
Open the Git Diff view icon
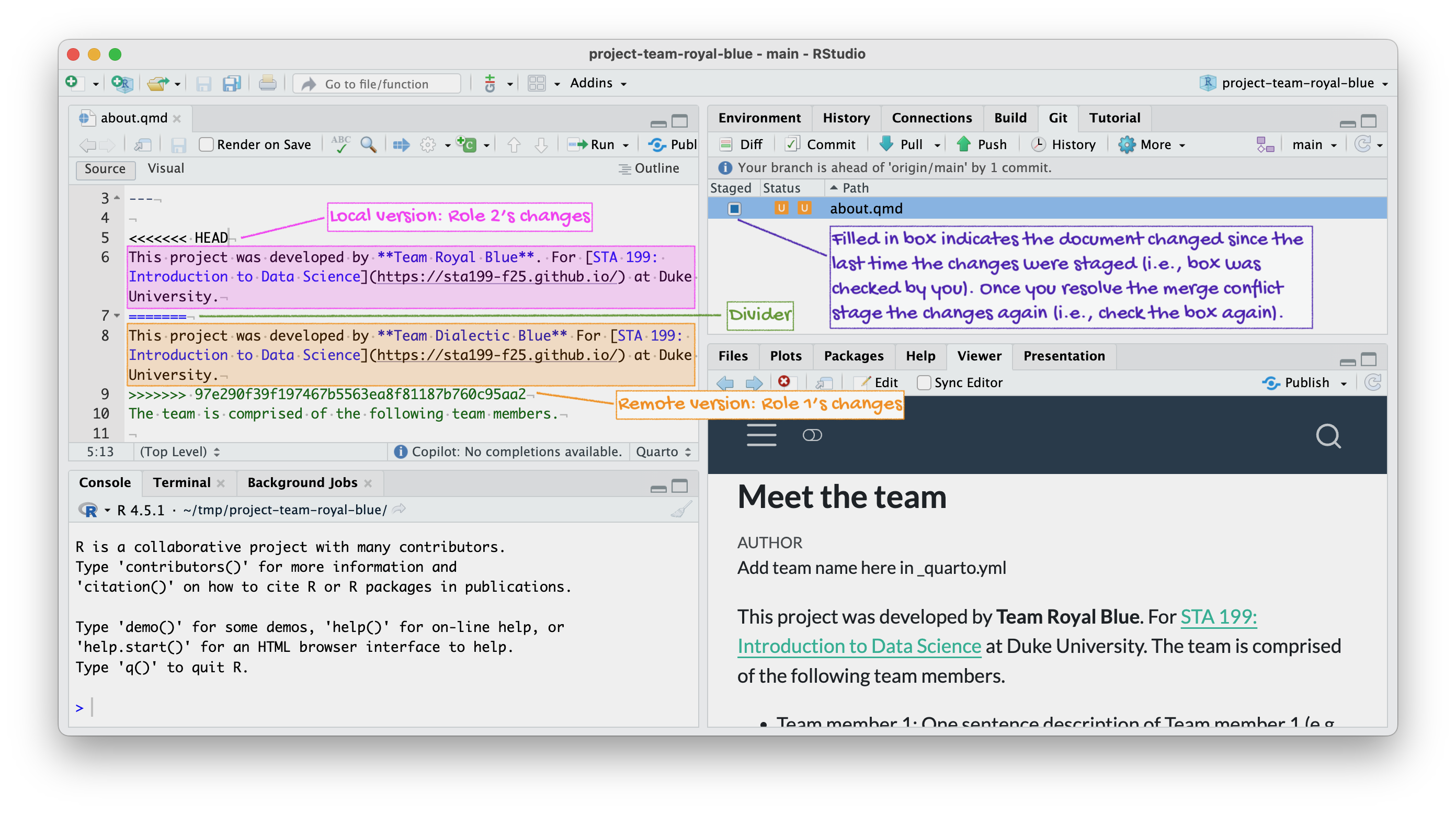pyautogui.click(x=726, y=144)
